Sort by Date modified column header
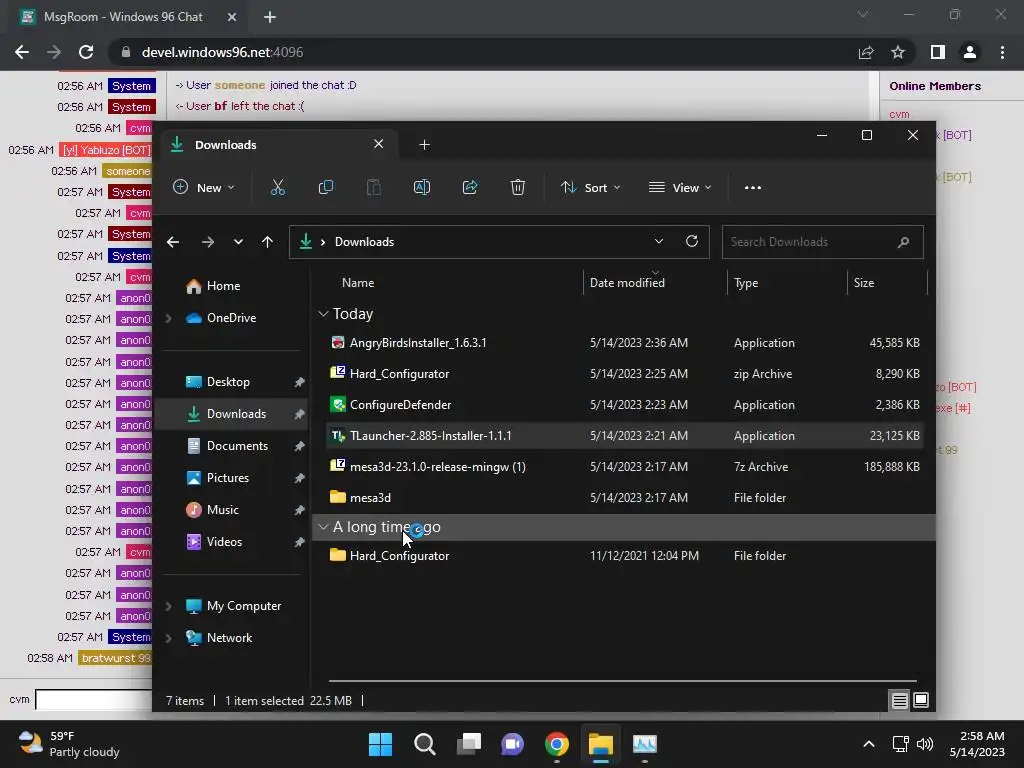Screen dimensions: 1024x768 click(x=627, y=283)
